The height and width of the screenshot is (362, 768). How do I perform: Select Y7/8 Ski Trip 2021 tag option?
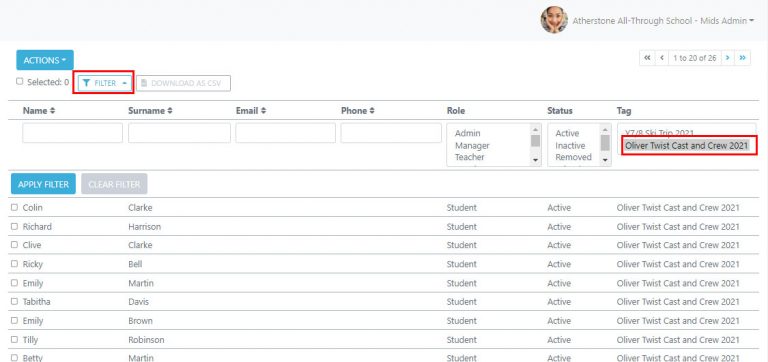[x=659, y=133]
